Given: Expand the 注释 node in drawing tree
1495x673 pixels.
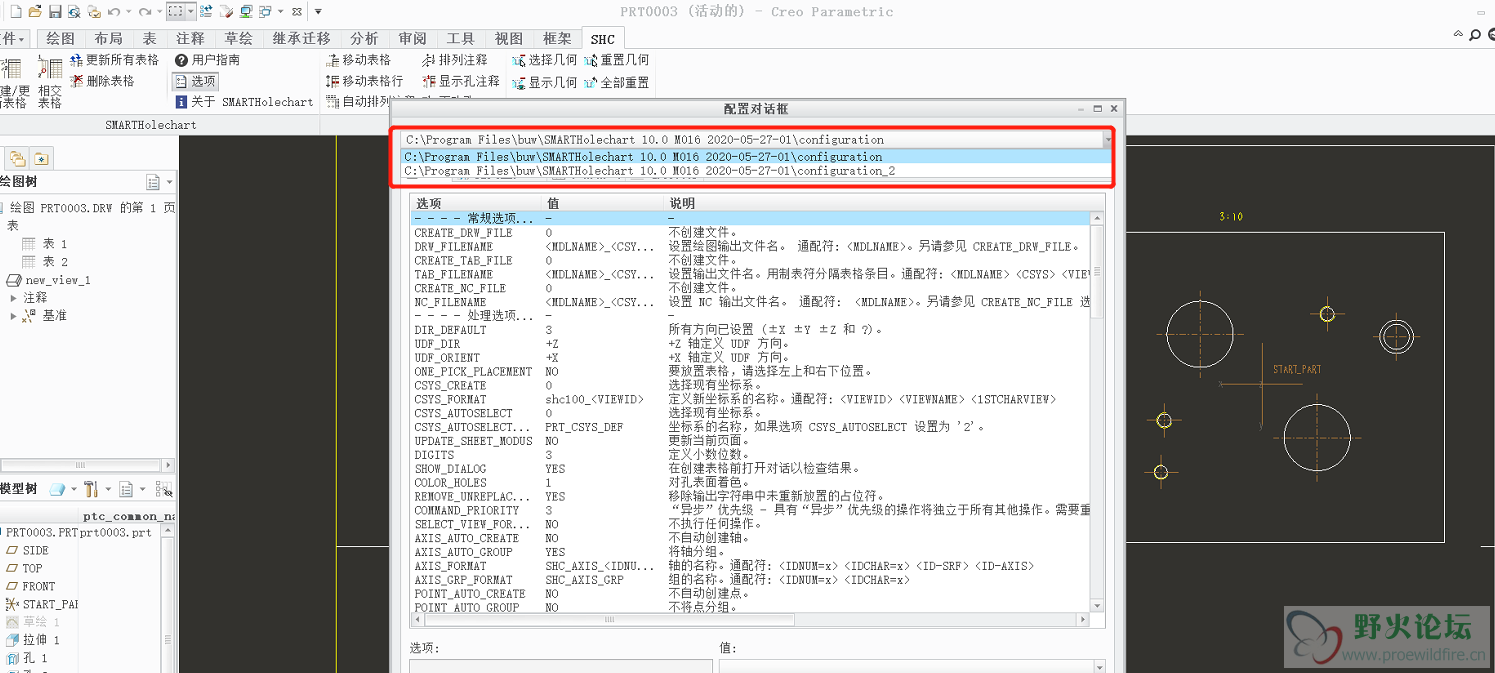Looking at the screenshot, I should [13, 298].
